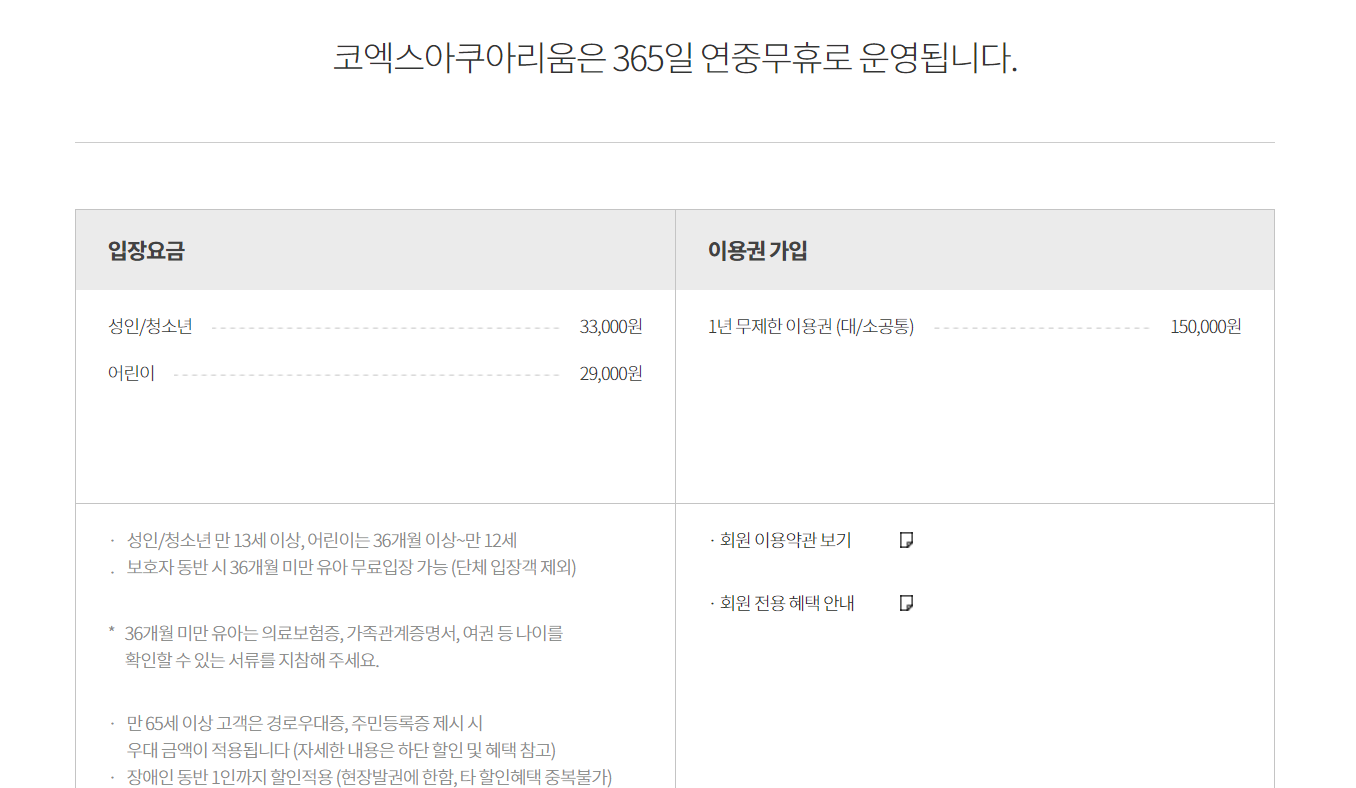Viewport: 1356px width, 788px height.
Task: Click the 150,000원 annual pass price
Action: click(x=1206, y=327)
